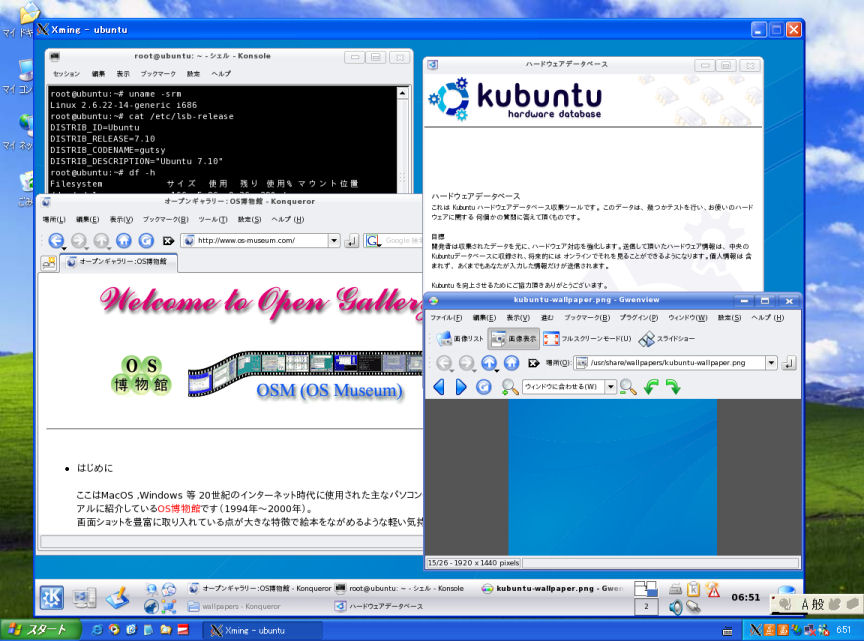Click Konqueror Home button
Image resolution: width=864 pixels, height=641 pixels.
click(124, 240)
